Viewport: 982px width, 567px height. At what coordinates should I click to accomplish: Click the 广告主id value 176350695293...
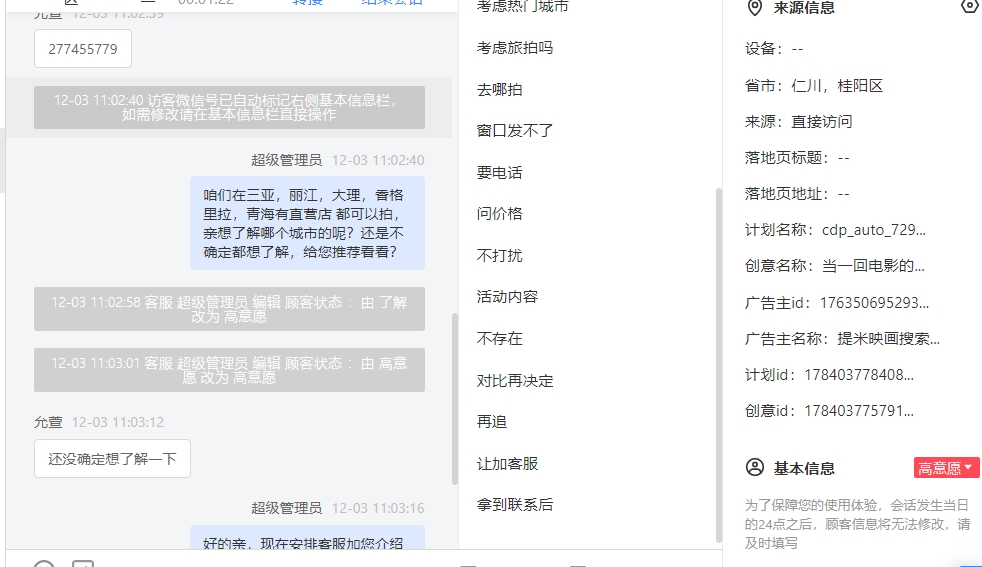tap(874, 303)
